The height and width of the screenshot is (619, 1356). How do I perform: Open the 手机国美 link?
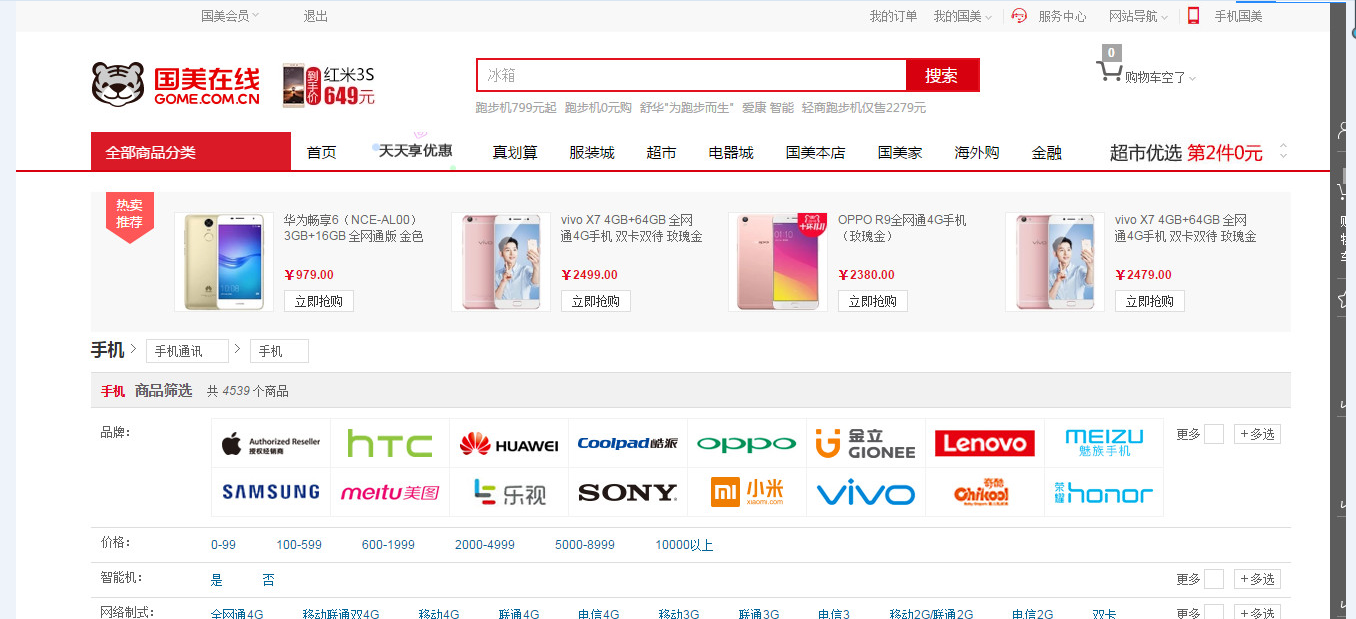pyautogui.click(x=1238, y=16)
